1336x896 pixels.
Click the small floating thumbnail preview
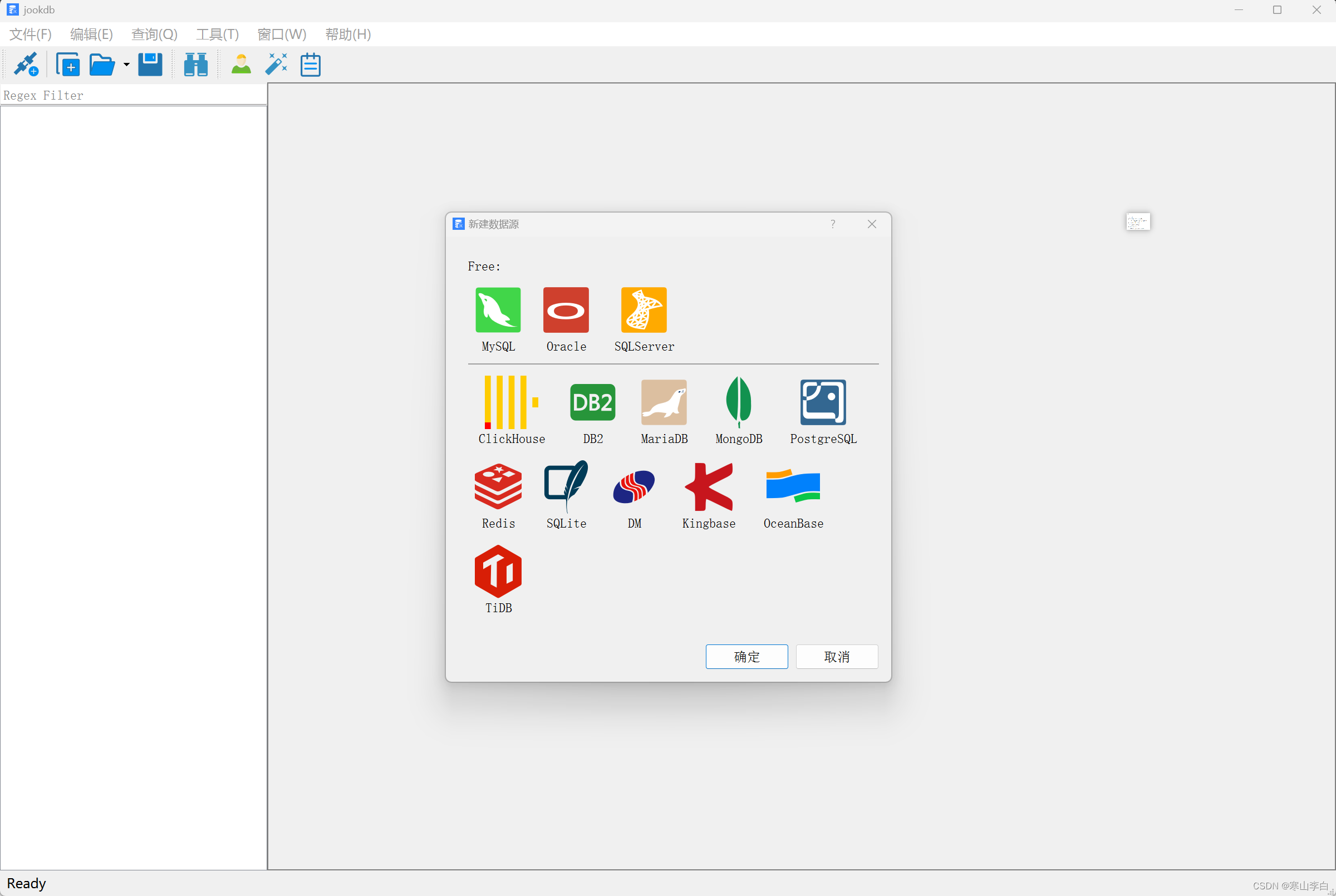(x=1138, y=221)
